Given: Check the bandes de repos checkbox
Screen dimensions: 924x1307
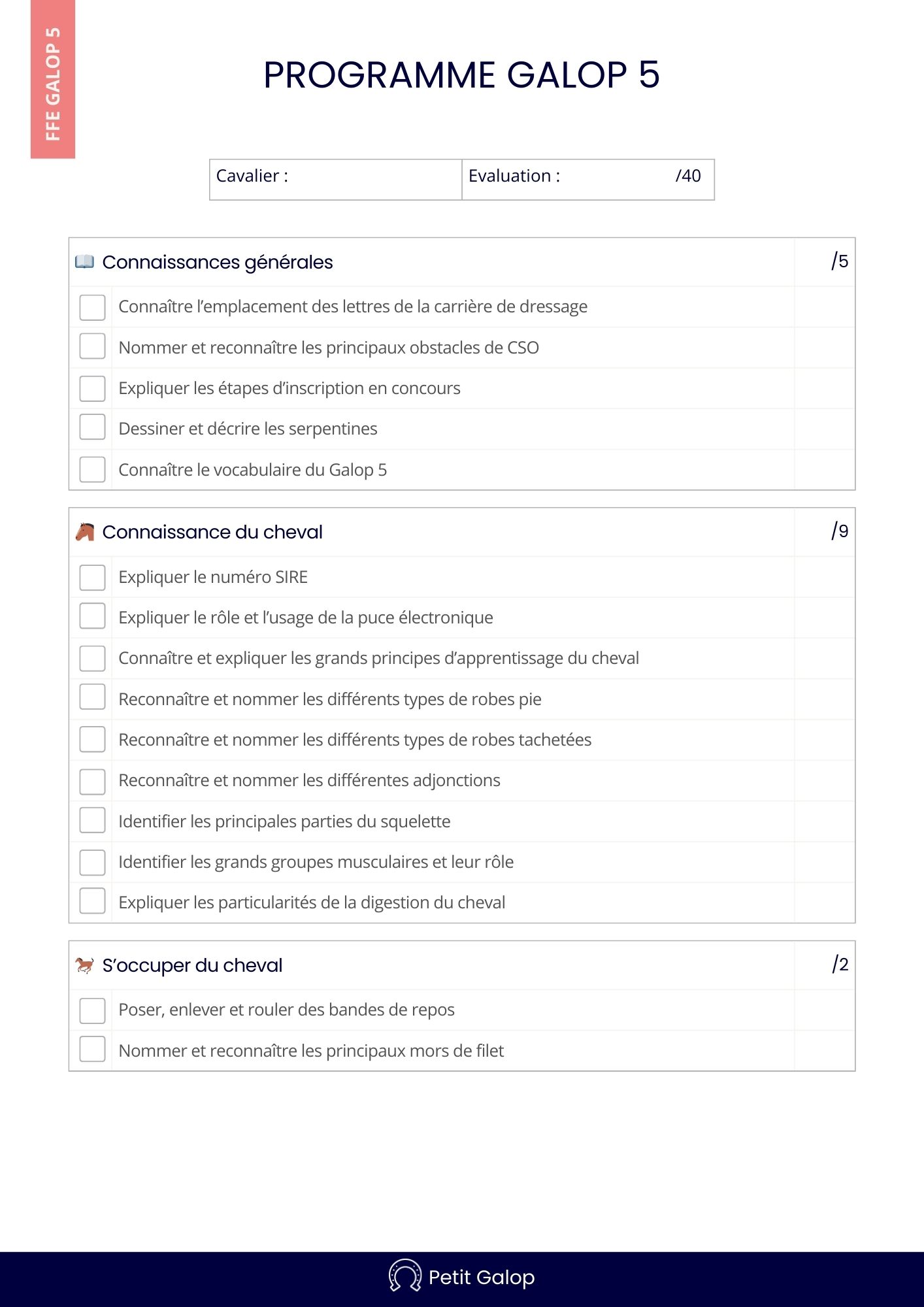Looking at the screenshot, I should click(x=92, y=1010).
